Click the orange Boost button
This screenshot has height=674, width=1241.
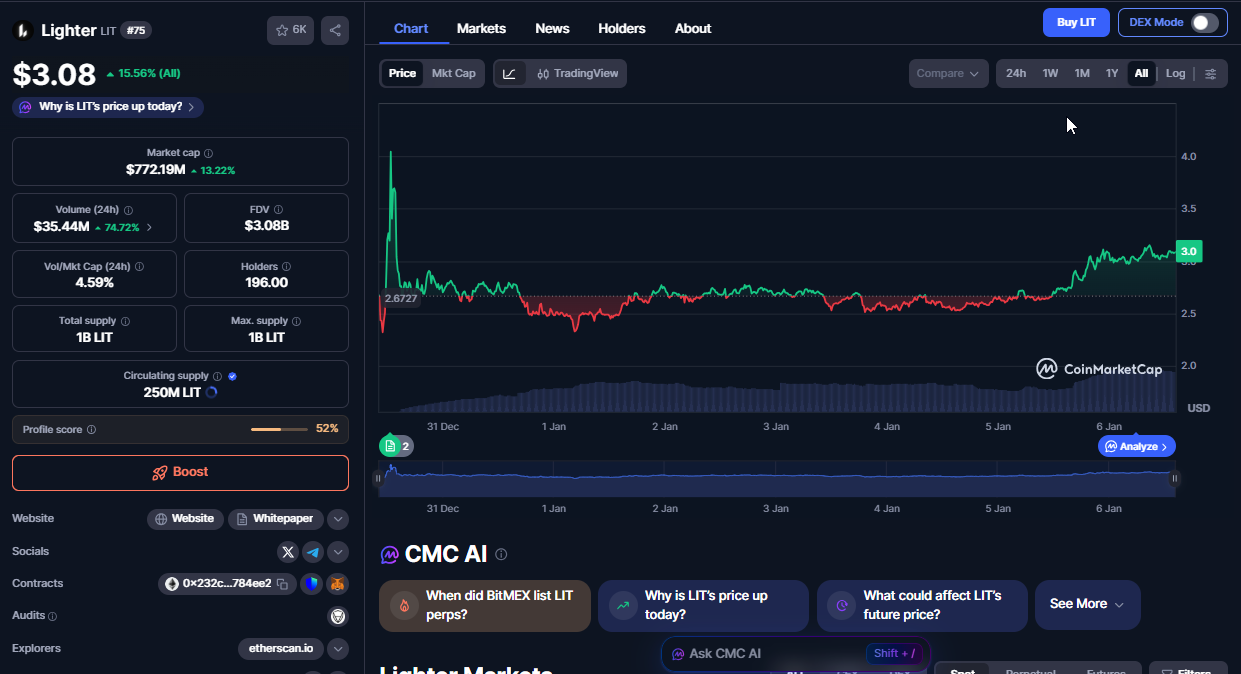point(180,472)
